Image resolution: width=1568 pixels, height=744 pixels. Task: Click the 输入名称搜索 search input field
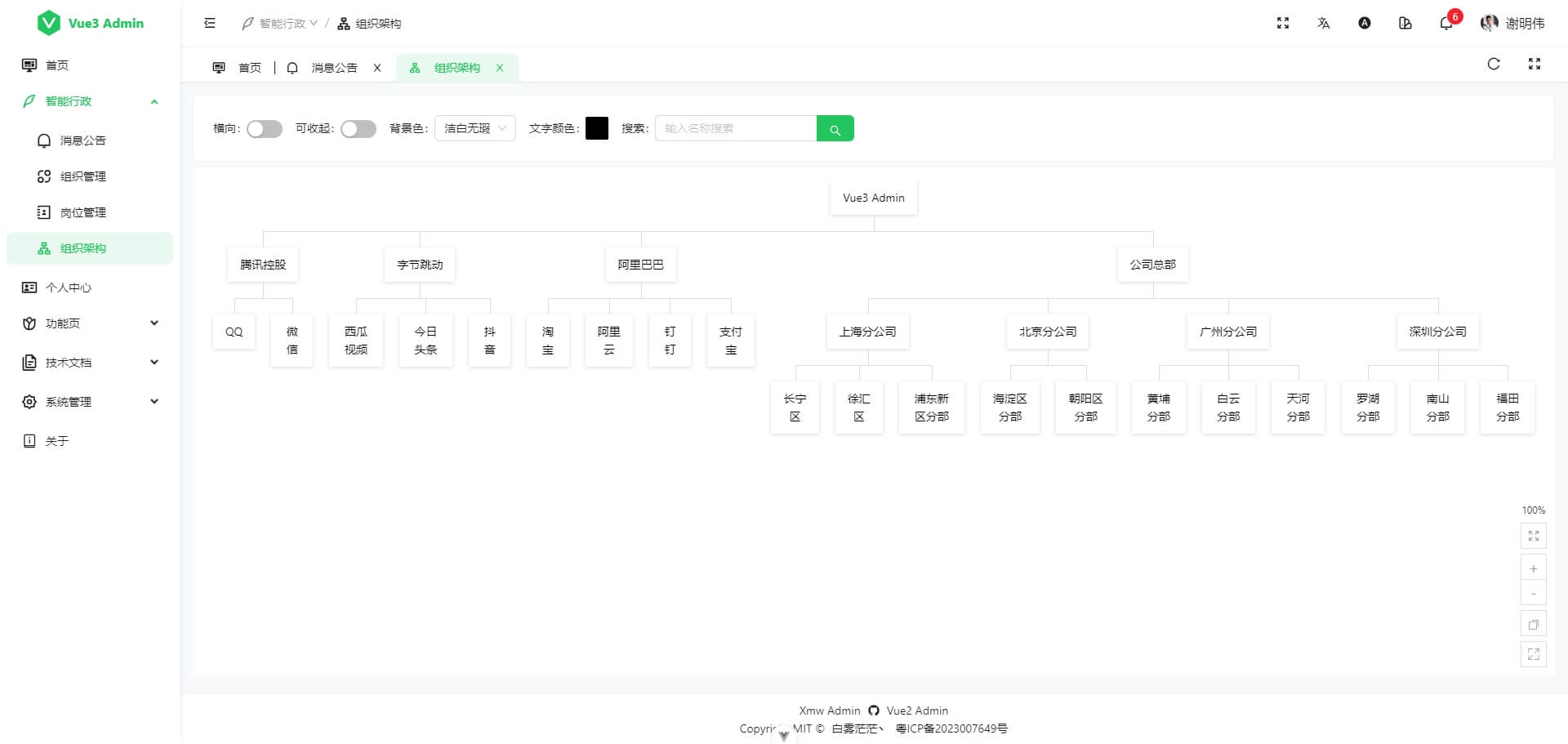pyautogui.click(x=735, y=128)
